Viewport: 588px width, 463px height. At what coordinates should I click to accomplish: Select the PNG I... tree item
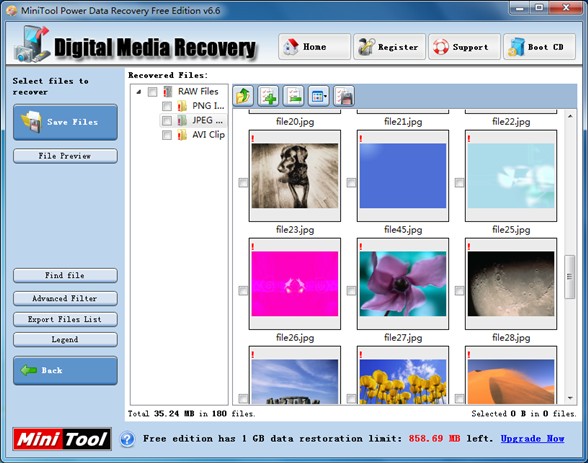click(208, 106)
